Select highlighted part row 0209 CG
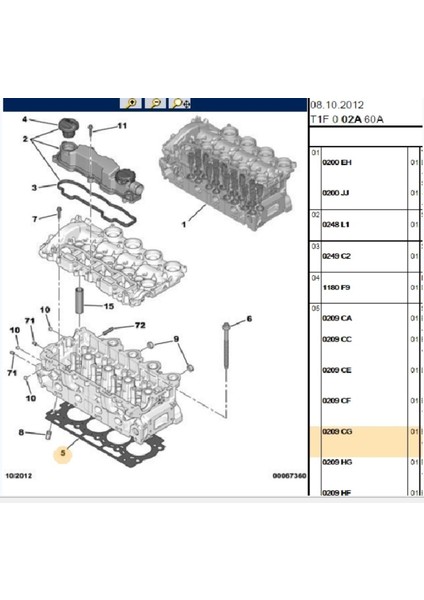The image size is (424, 600). [365, 442]
